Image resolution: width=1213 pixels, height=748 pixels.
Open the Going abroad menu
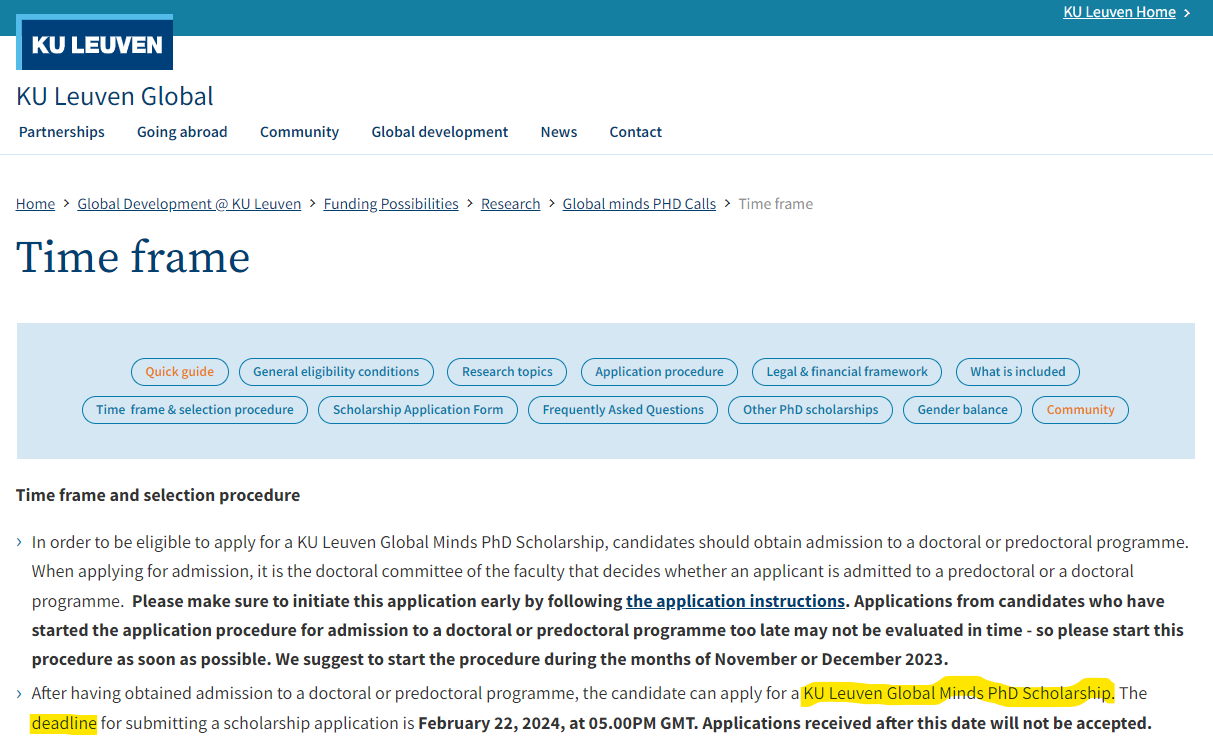pos(182,132)
